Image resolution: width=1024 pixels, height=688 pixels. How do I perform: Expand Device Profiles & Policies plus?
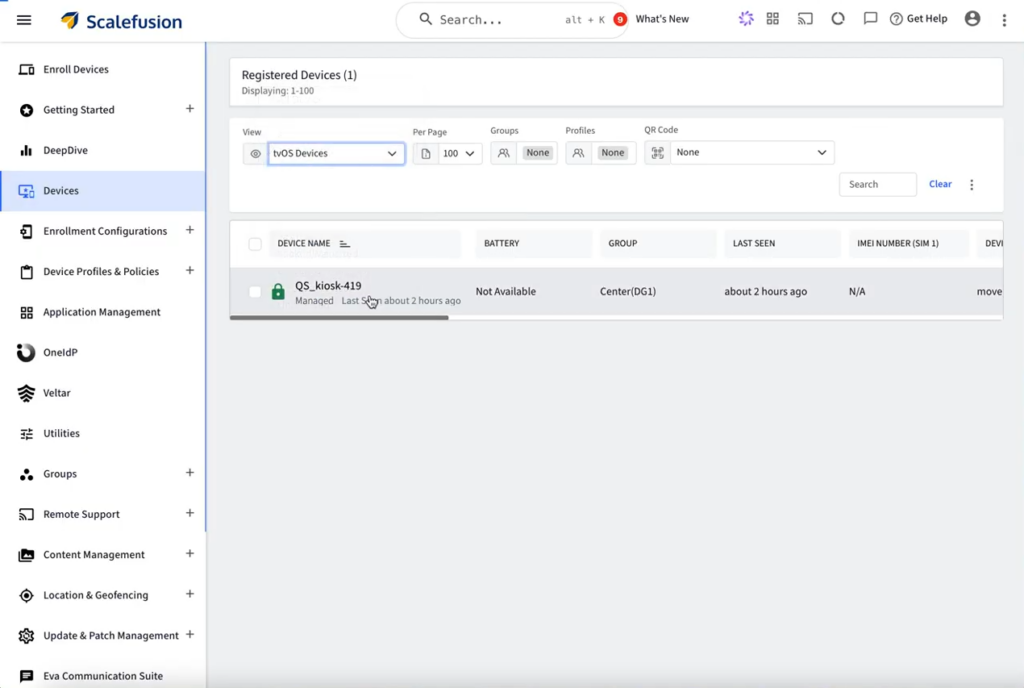pyautogui.click(x=189, y=271)
